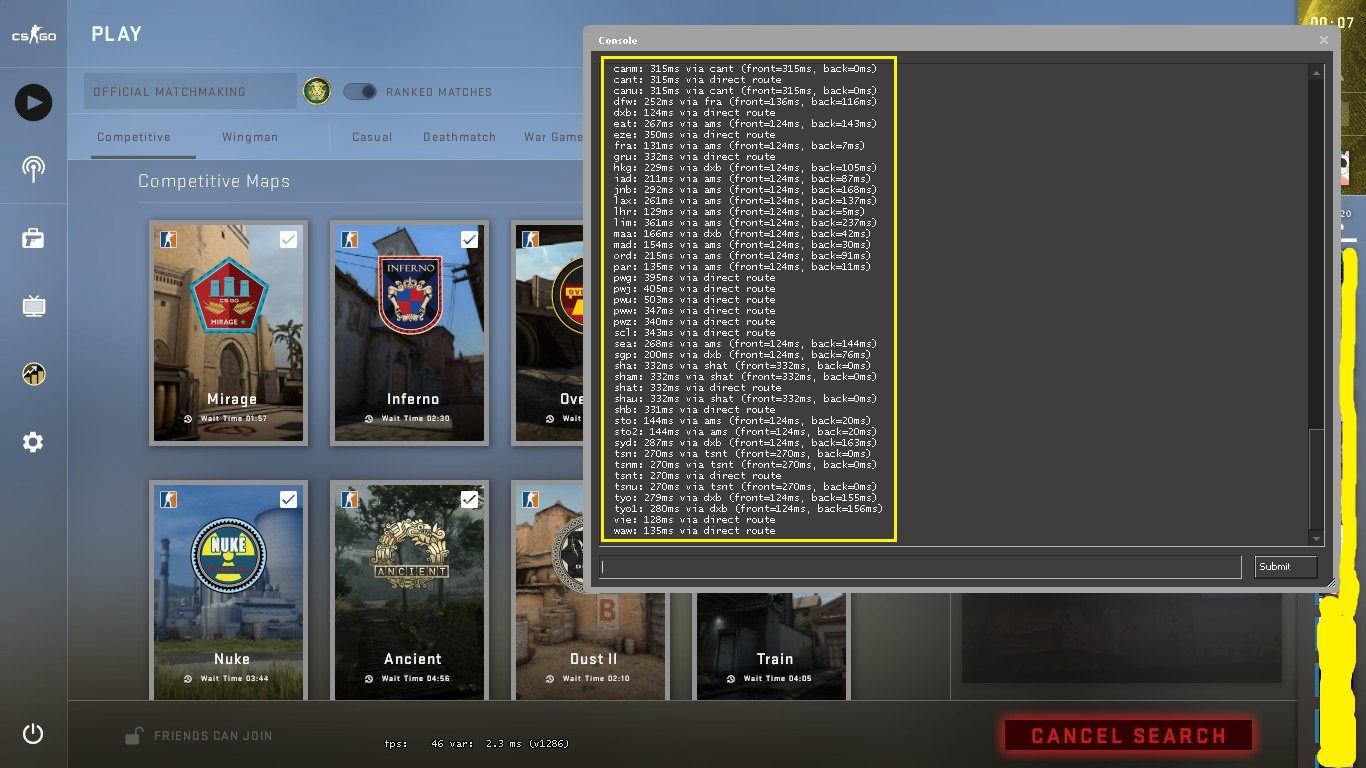
Task: Click the clock icon under Mirage
Action: (x=188, y=419)
